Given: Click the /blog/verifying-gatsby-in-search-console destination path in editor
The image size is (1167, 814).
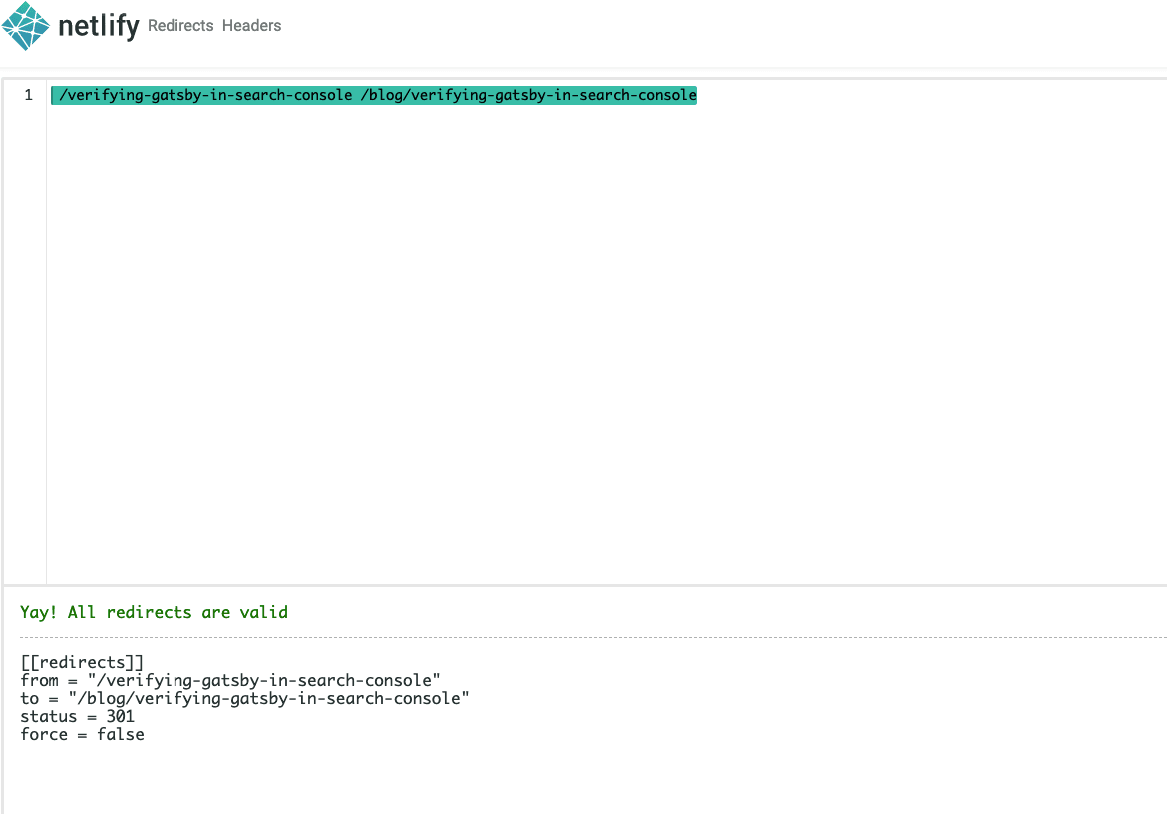Looking at the screenshot, I should [x=528, y=95].
